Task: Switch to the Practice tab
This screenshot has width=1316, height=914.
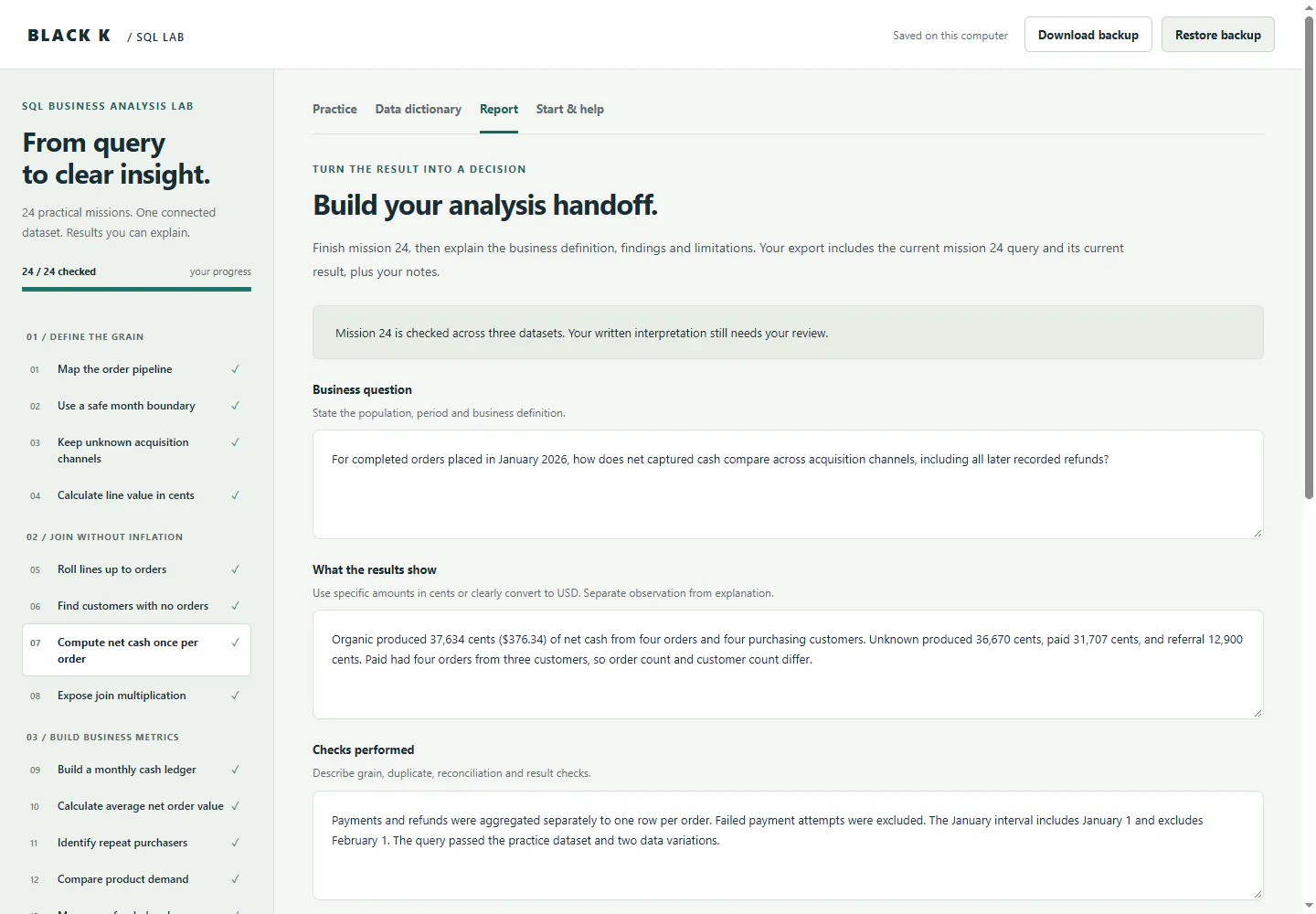Action: (x=334, y=109)
